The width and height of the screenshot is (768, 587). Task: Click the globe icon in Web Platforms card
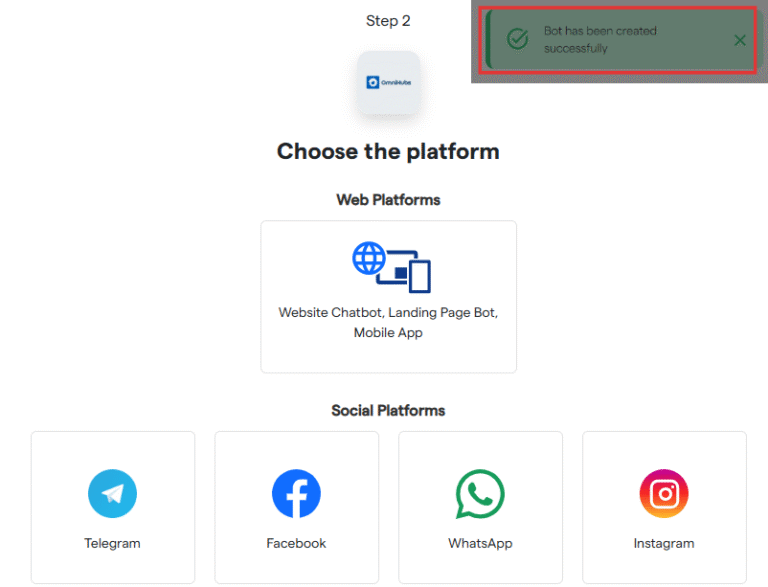[x=369, y=258]
